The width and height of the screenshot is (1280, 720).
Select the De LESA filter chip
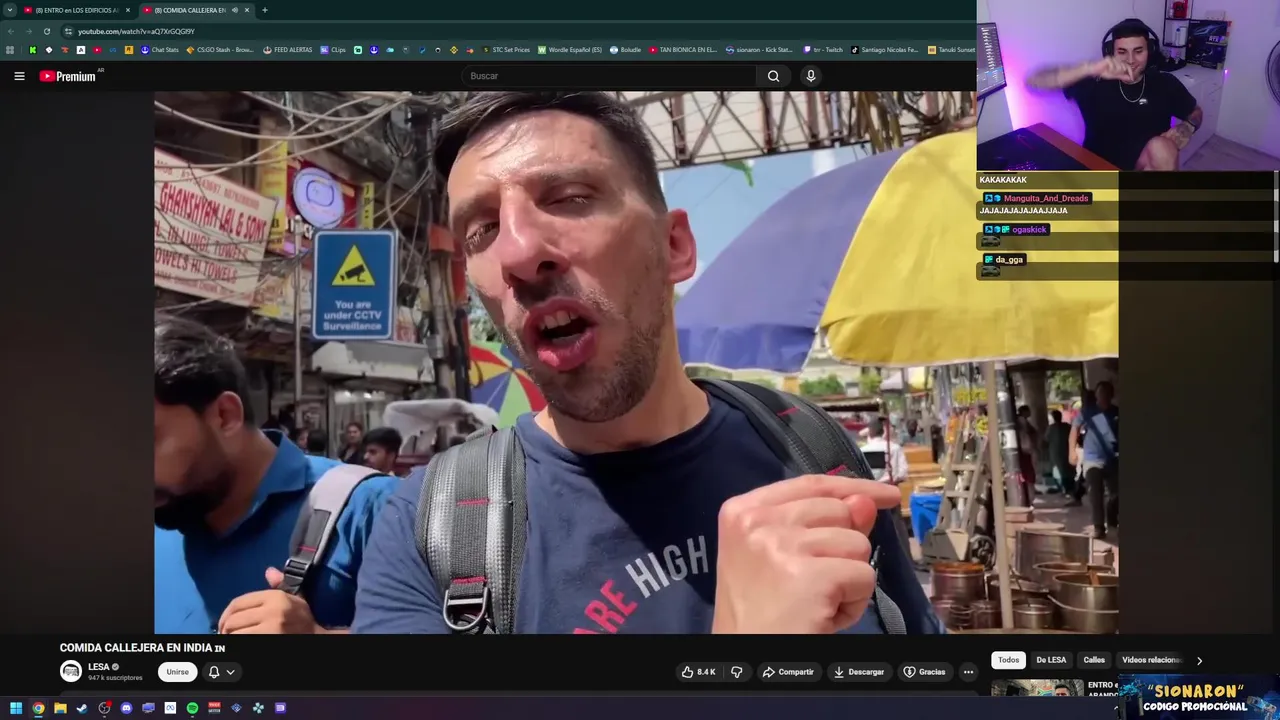click(1051, 660)
